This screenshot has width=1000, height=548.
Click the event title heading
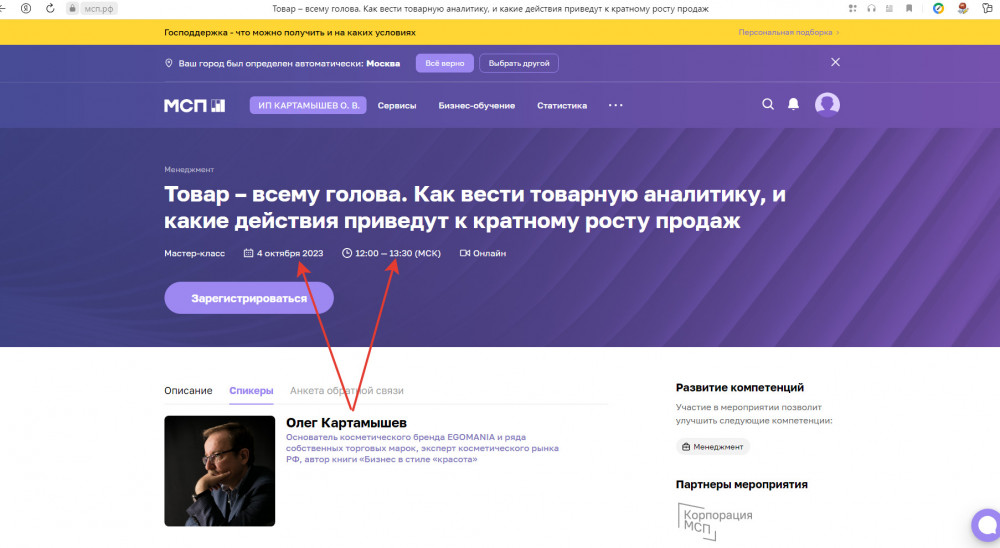pos(474,207)
